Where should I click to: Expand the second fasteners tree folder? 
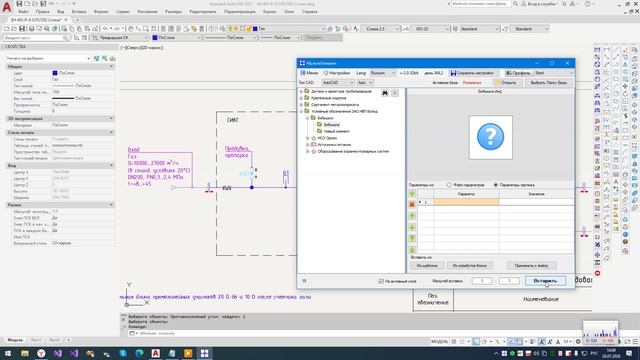point(301,98)
